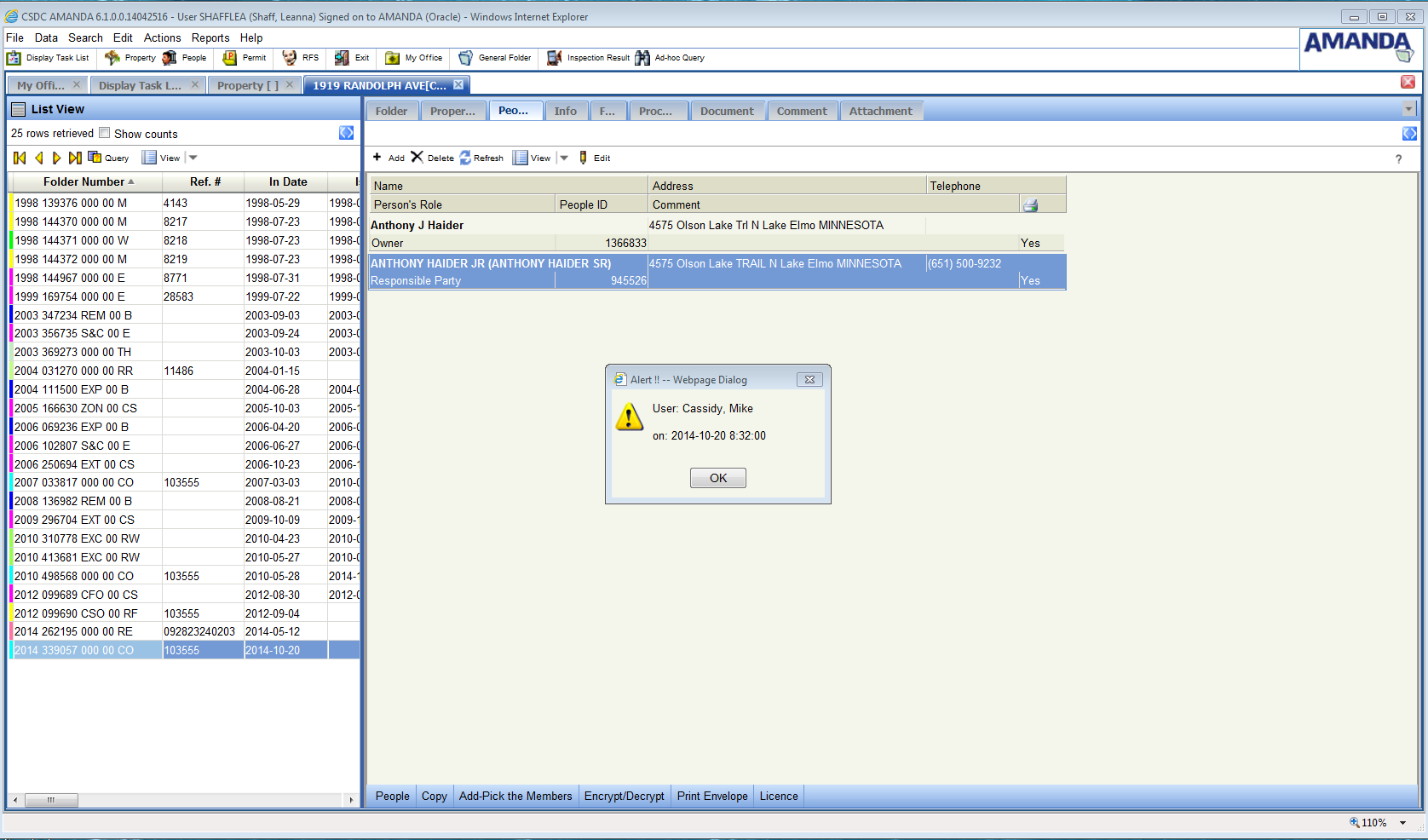Expand the tab overflow dropdown at right
Viewport: 1428px width, 840px height.
click(1408, 109)
